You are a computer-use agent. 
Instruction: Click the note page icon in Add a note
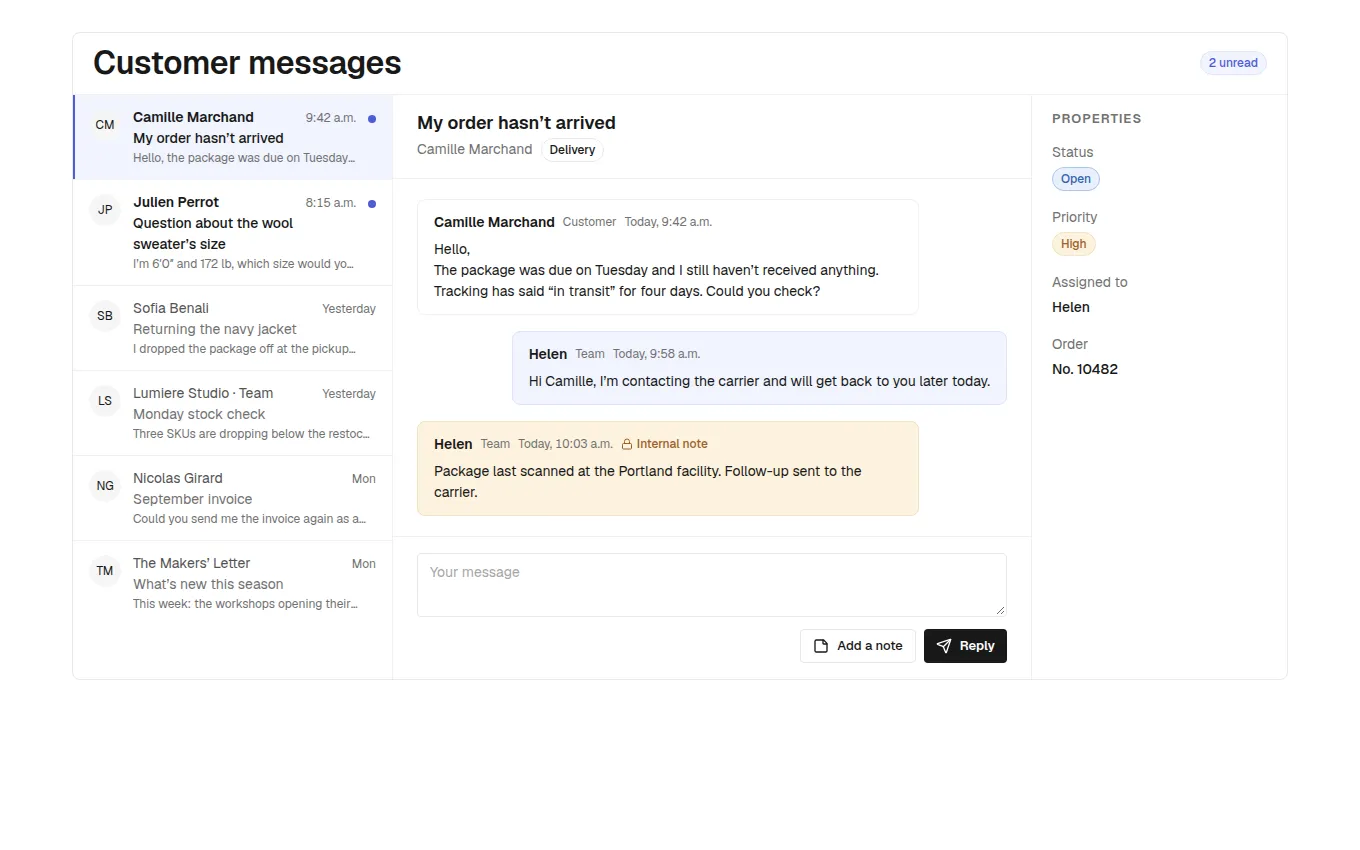click(x=821, y=646)
